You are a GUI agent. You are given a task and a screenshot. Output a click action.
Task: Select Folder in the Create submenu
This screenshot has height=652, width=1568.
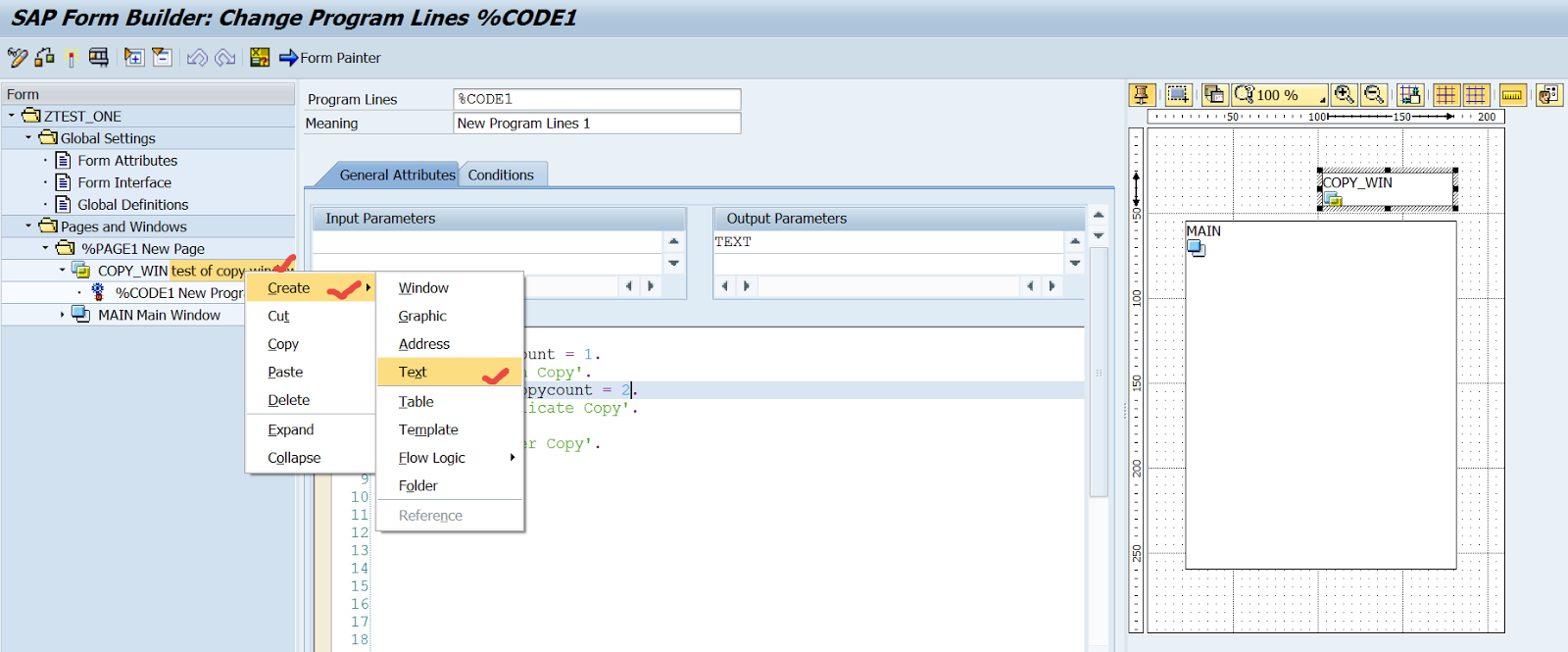point(450,485)
